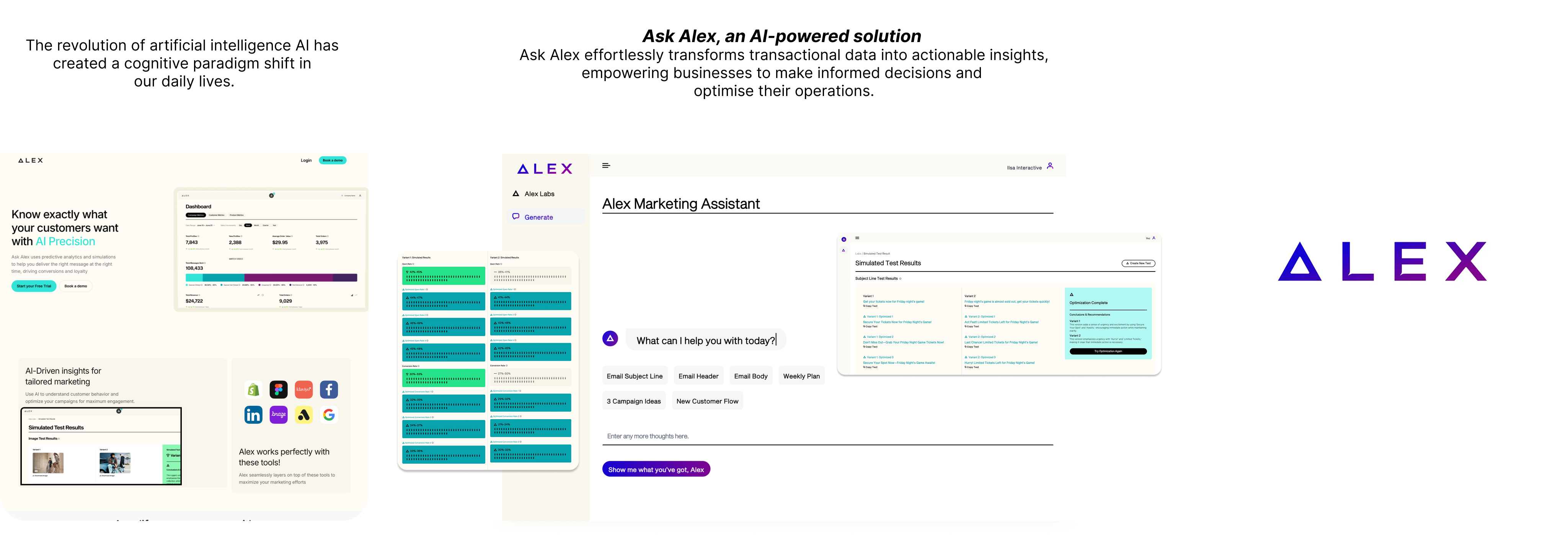The height and width of the screenshot is (537, 1568).
Task: Click the 7,843 Total Profiles value
Action: (192, 242)
